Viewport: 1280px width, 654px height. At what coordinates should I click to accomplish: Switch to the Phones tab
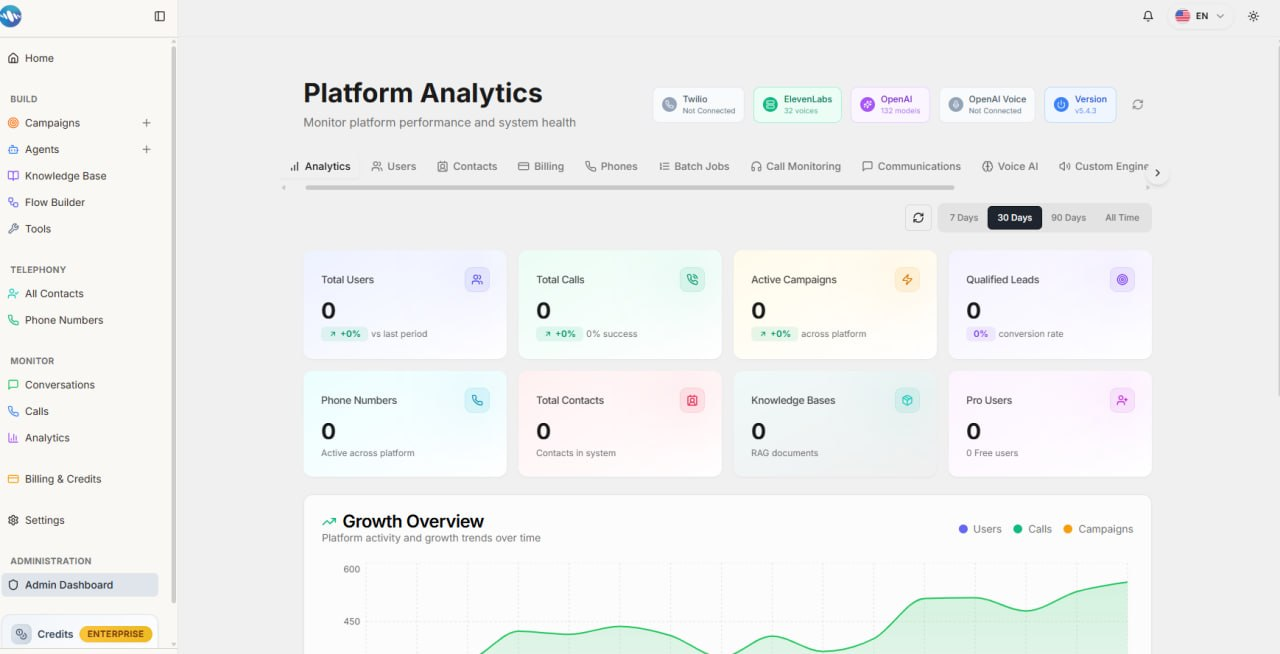click(x=611, y=166)
